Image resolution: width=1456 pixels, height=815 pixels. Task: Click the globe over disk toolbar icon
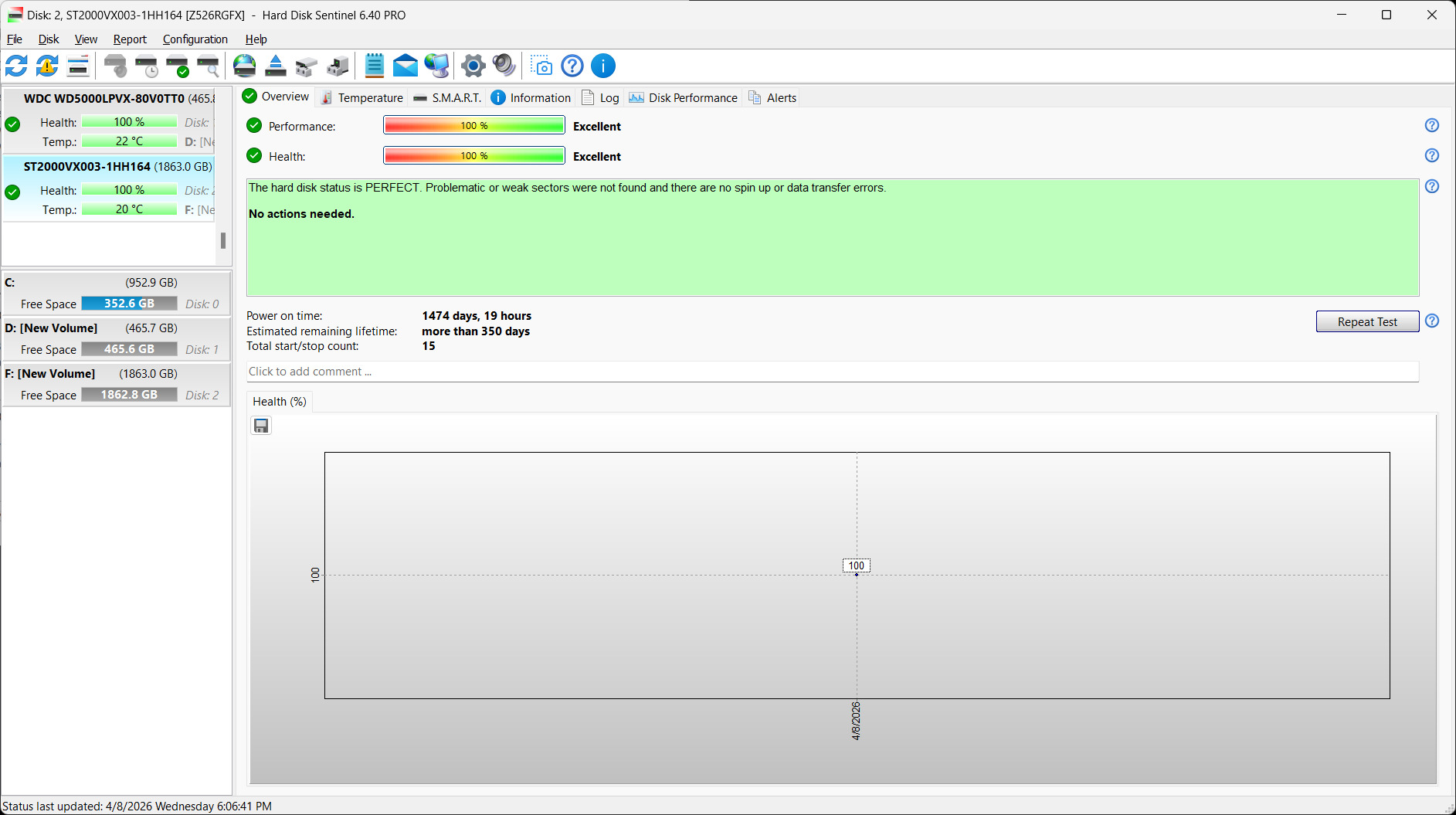[245, 66]
